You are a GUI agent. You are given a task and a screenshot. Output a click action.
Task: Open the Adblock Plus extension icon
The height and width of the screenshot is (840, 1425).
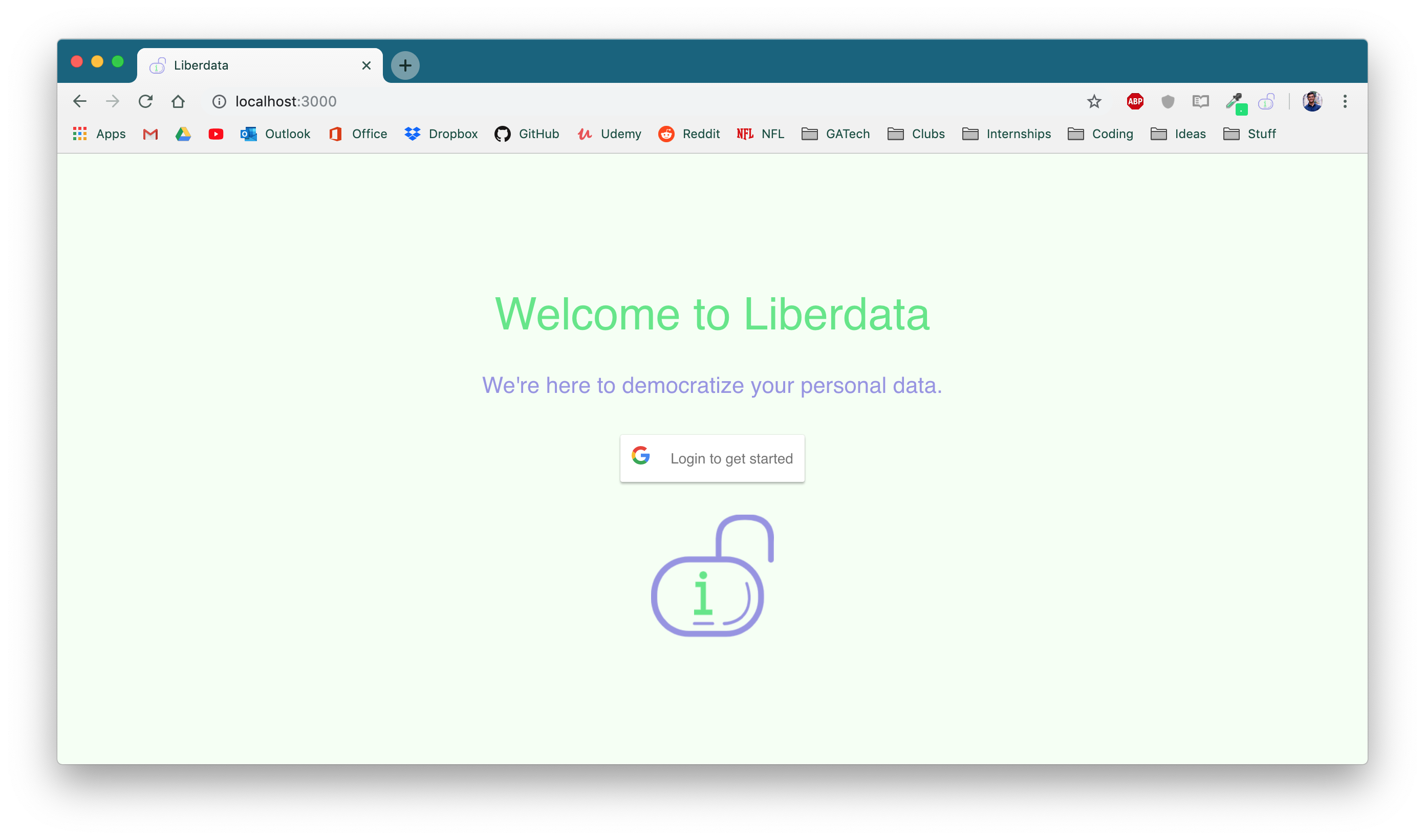[x=1135, y=101]
